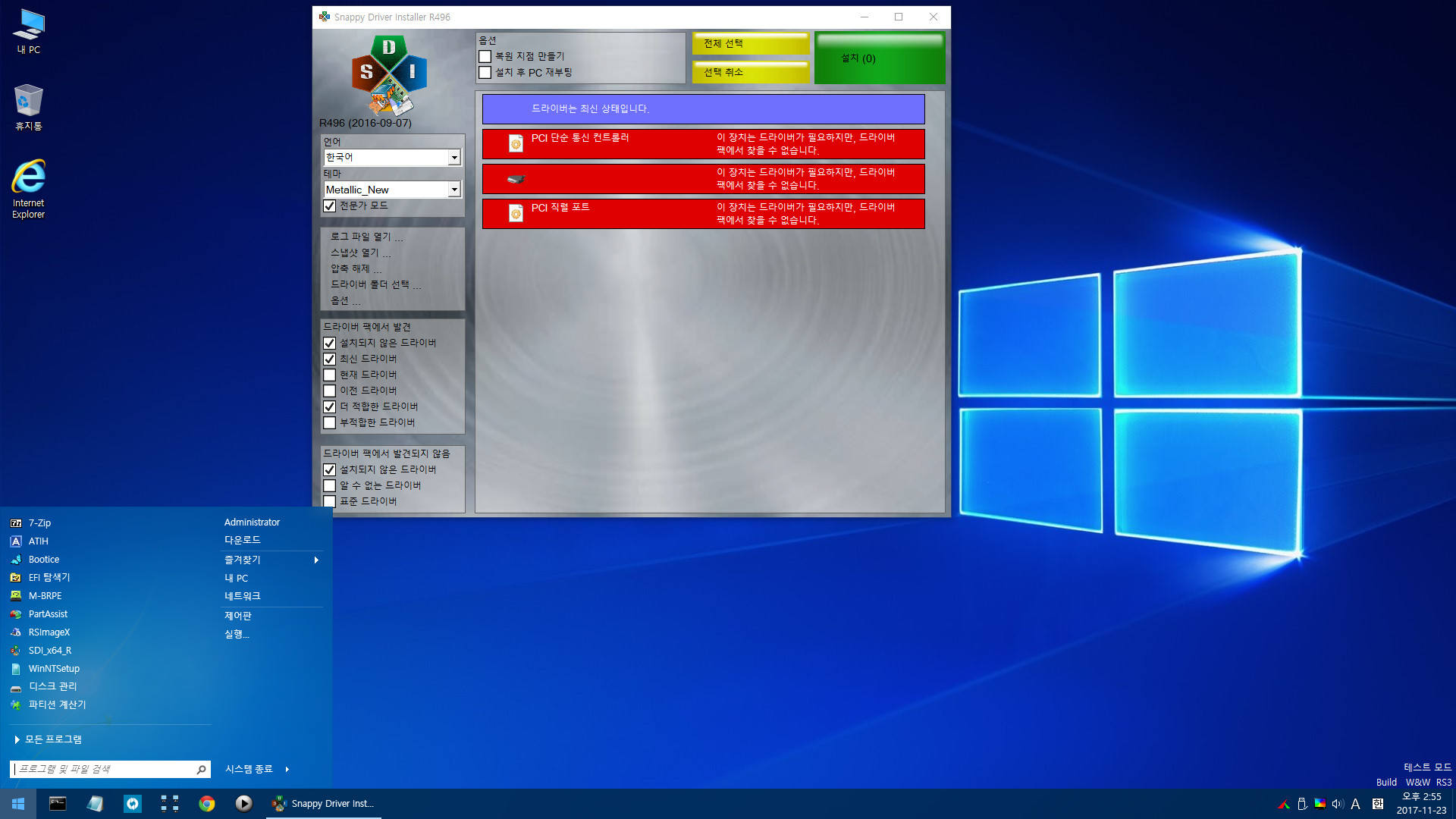Click the 한 Korean IME tray icon
The height and width of the screenshot is (819, 1456).
pos(1378,804)
